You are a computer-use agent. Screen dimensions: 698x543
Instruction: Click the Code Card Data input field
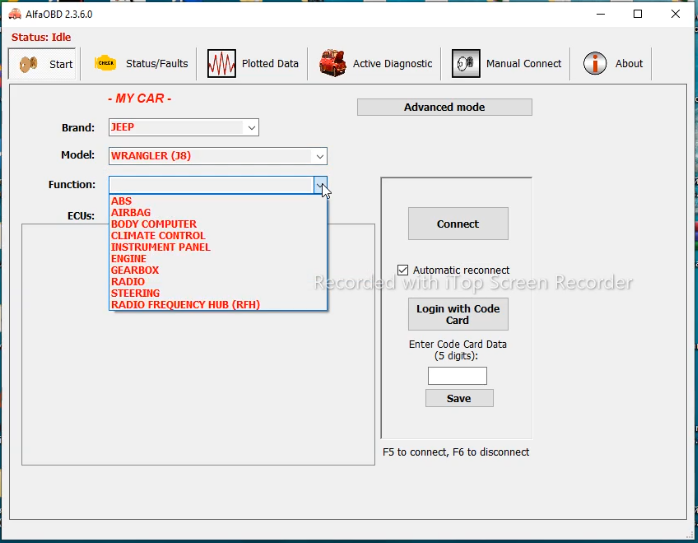pyautogui.click(x=457, y=376)
